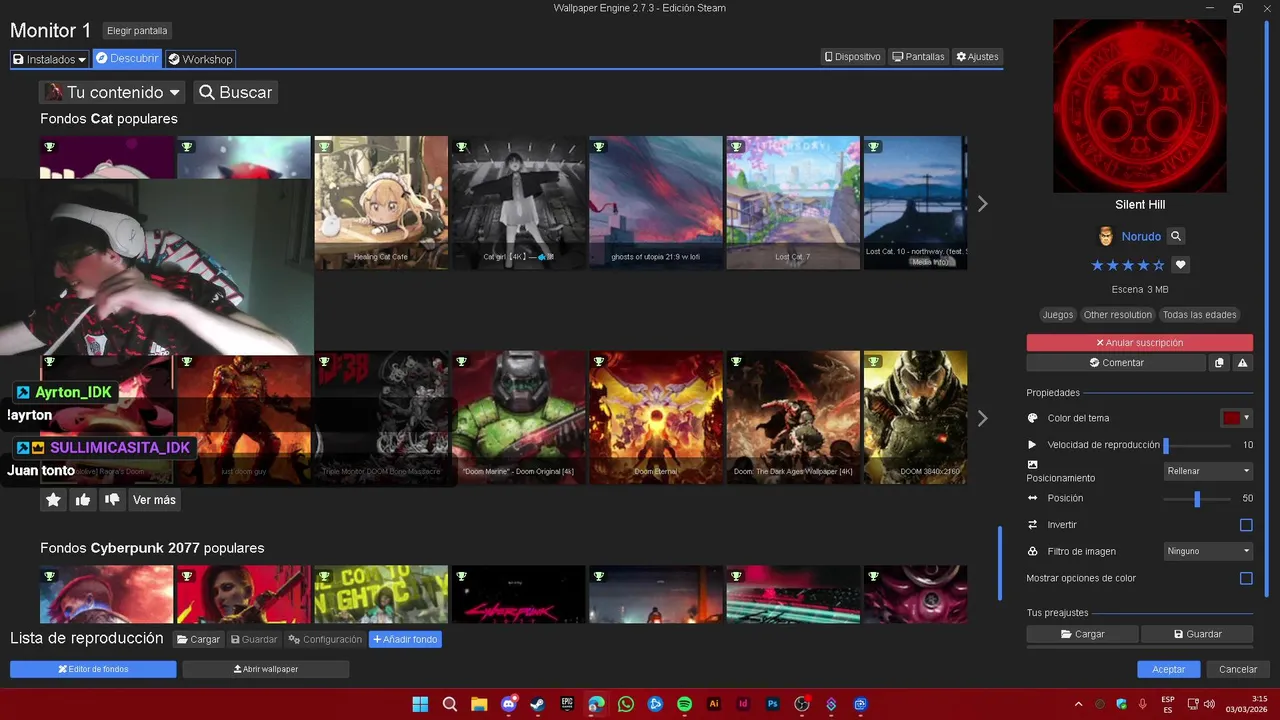1280x720 pixels.
Task: Adjust the Posición slider
Action: point(1197,498)
